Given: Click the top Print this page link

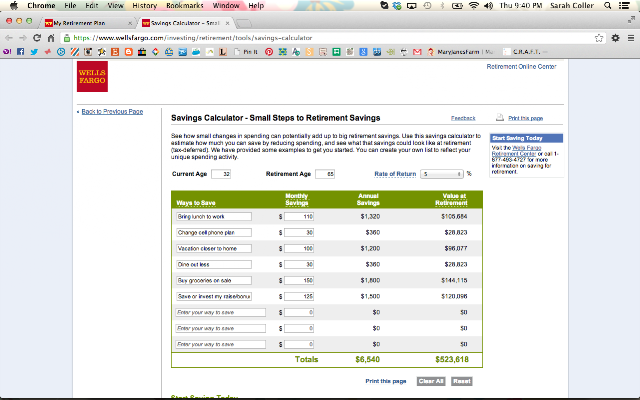Looking at the screenshot, I should 525,118.
